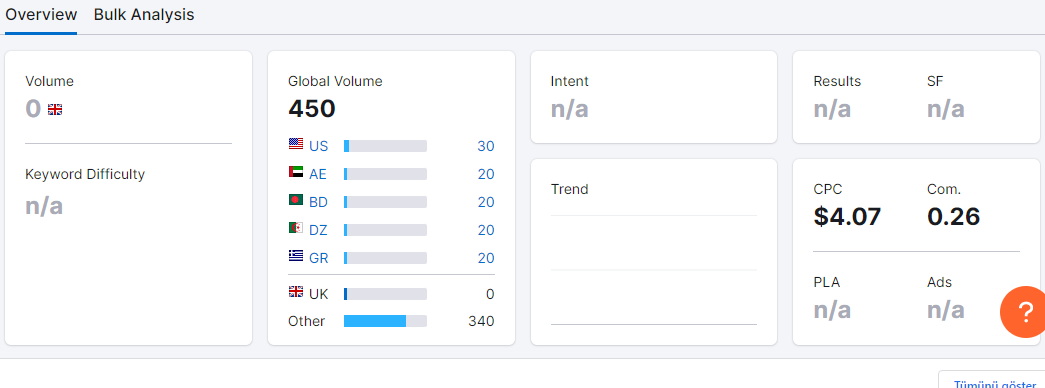
Task: Click the CPC value $4.07
Action: coord(847,216)
